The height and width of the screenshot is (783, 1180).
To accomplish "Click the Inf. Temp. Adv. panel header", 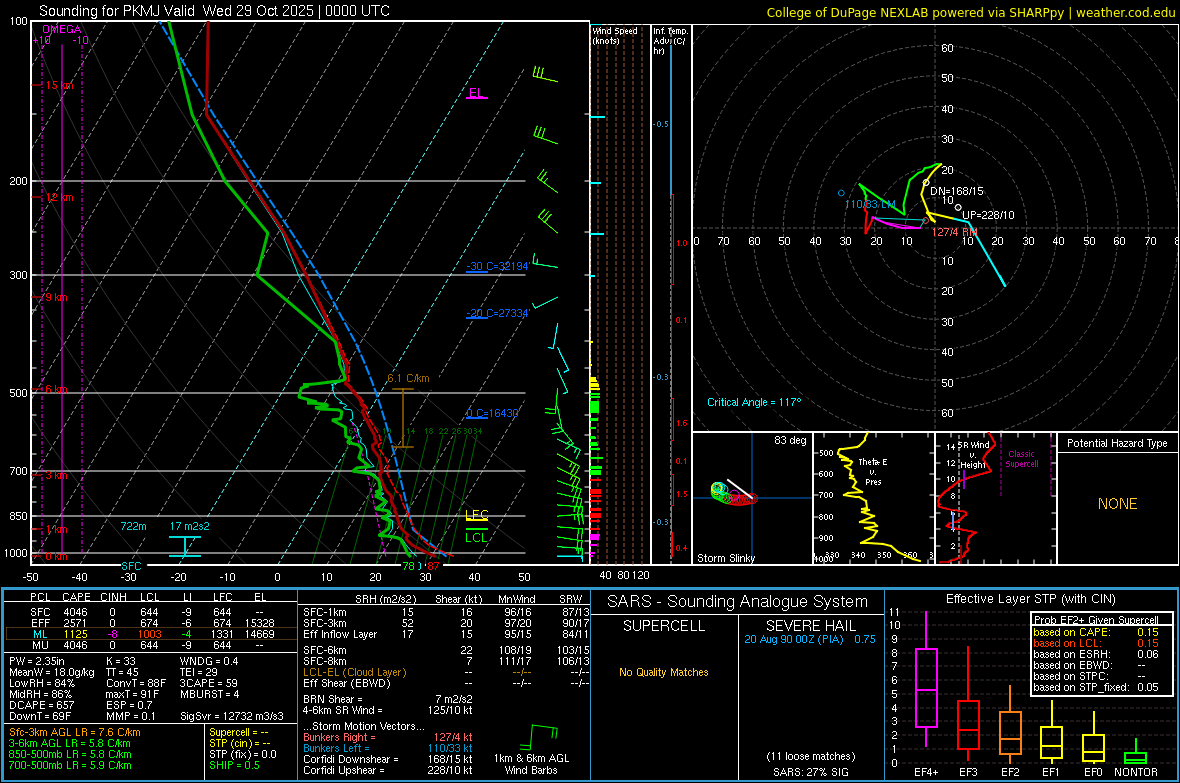I will pos(670,41).
